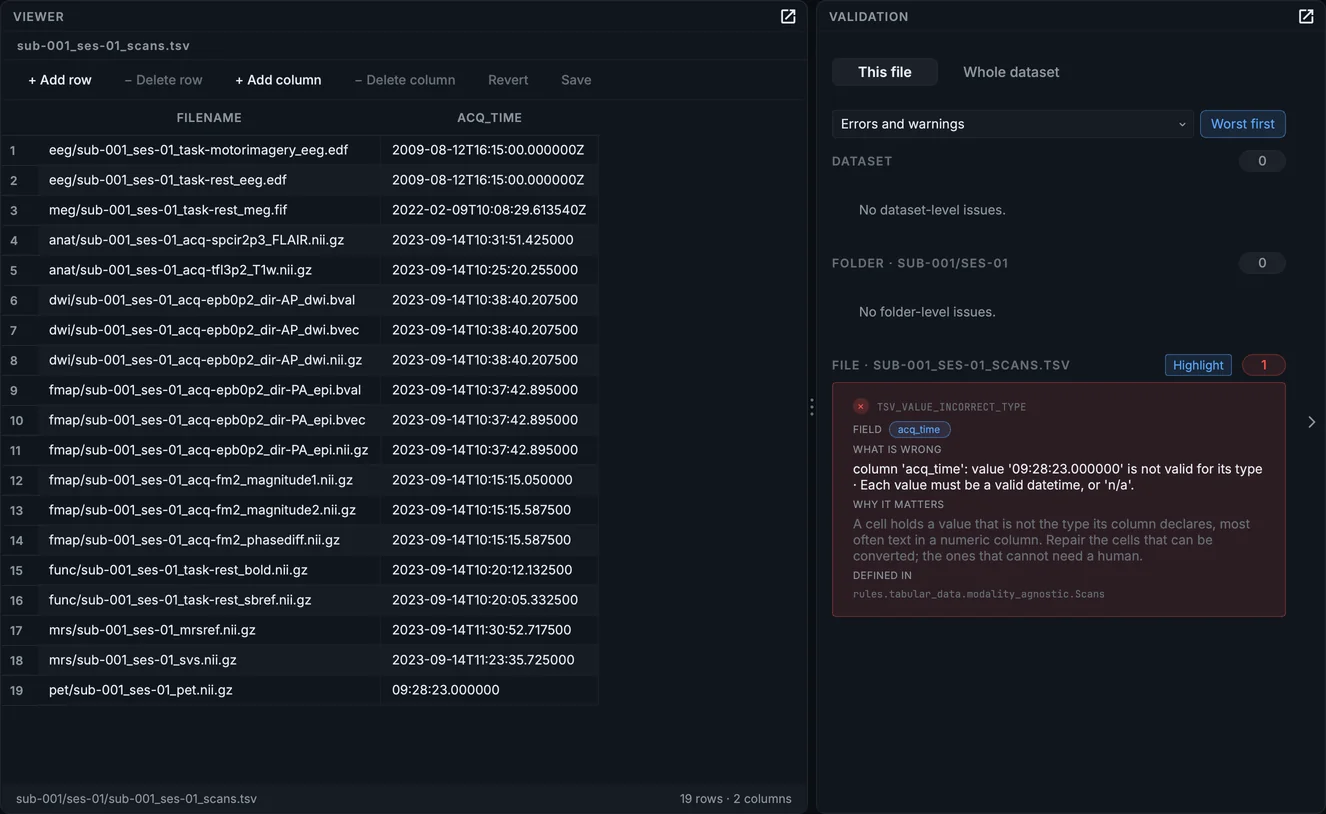Click the acq_time field tag
Screen dimensions: 1326x814
(919, 430)
